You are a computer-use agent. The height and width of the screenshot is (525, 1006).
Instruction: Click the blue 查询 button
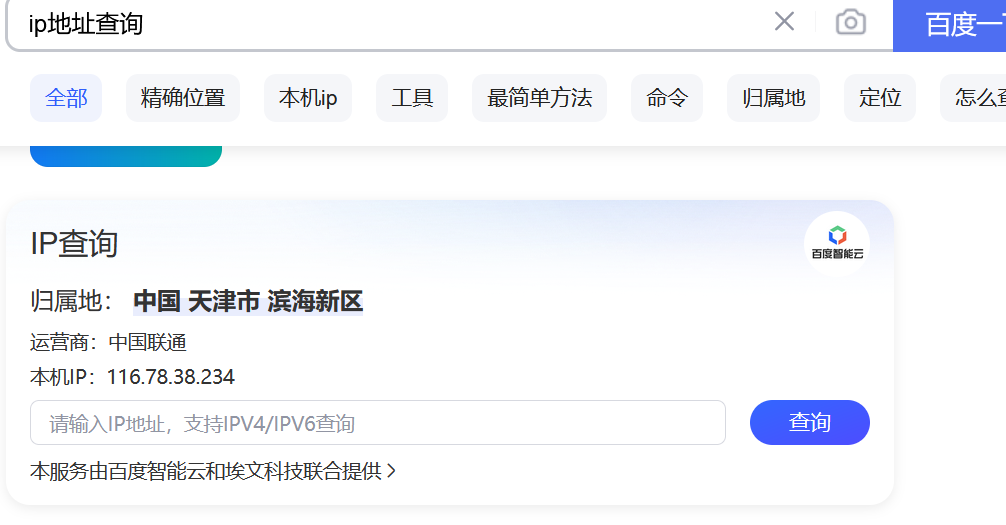(810, 422)
